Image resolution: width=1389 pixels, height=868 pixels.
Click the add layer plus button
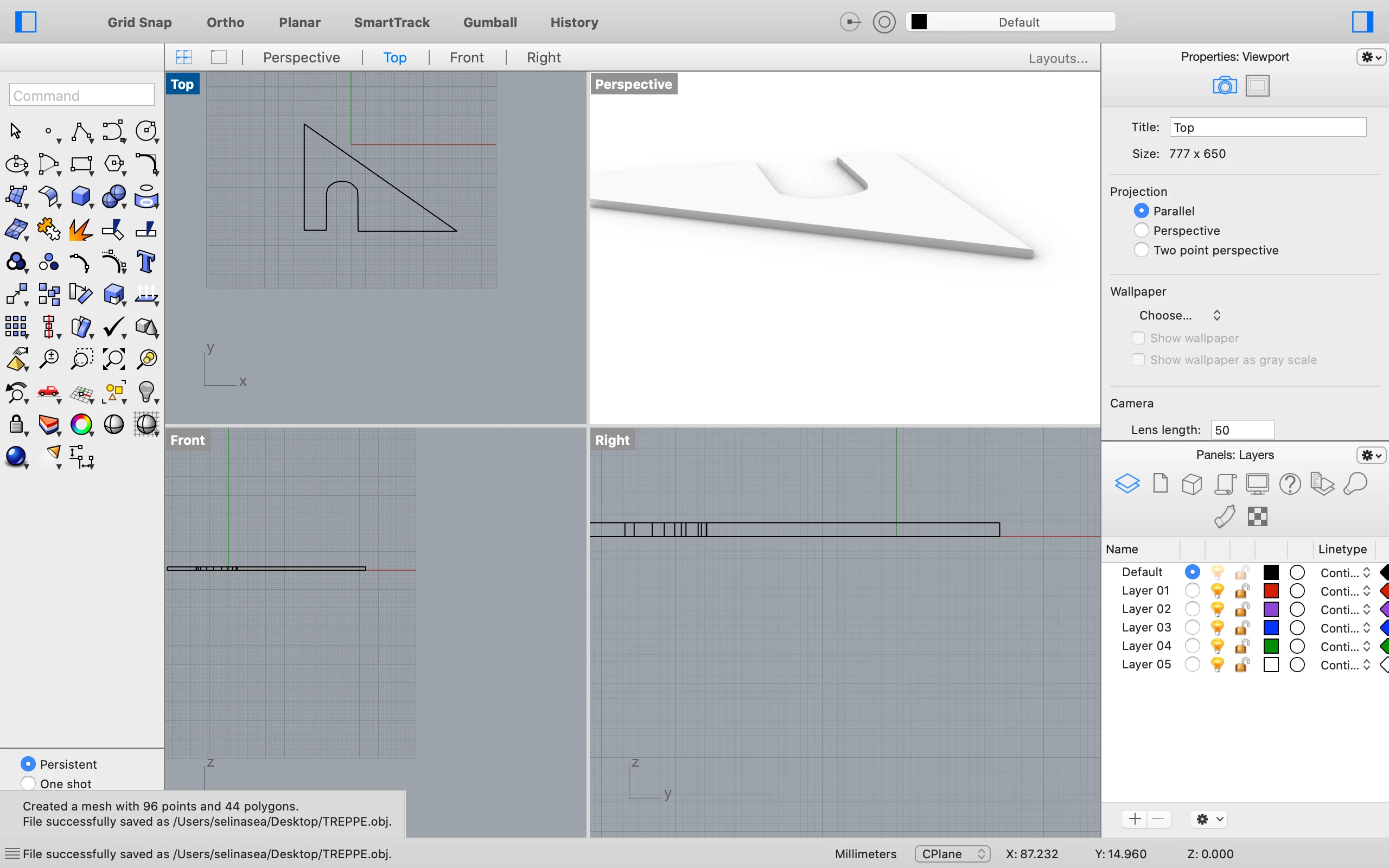tap(1134, 819)
